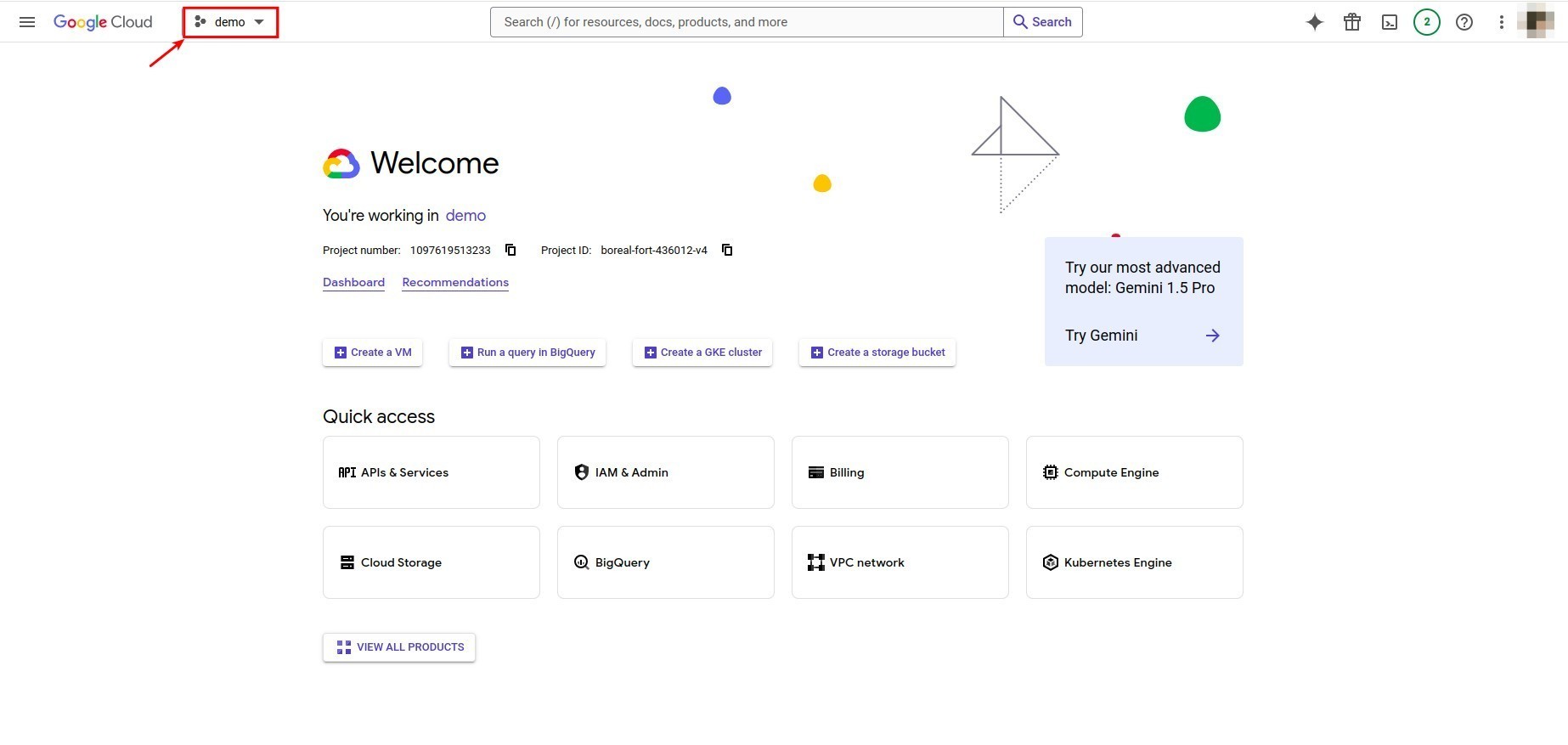Click the Search button

tap(1042, 22)
